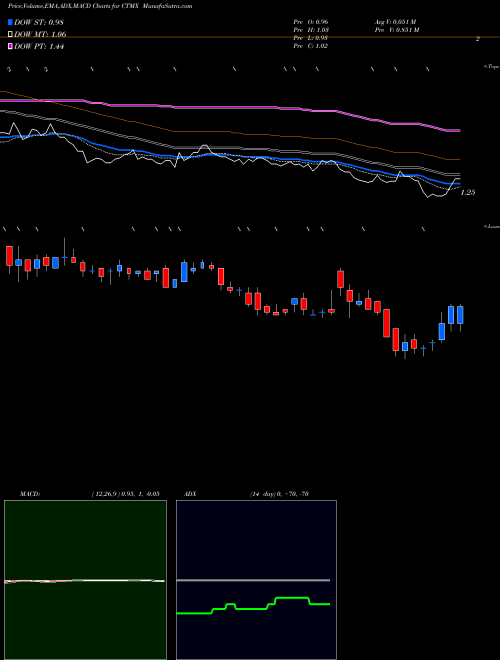Screen dimensions: 500x660
Task: Click the 'Avg V' average volume value
Action: pyautogui.click(x=395, y=22)
